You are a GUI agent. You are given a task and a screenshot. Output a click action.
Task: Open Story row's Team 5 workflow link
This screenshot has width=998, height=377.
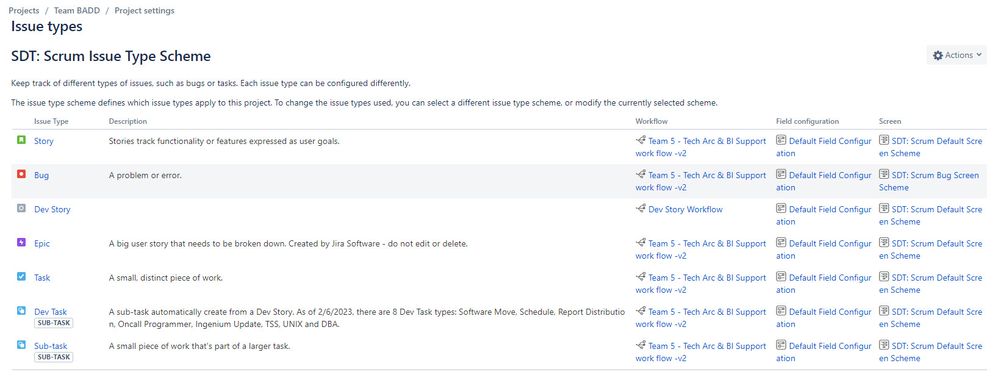[701, 147]
